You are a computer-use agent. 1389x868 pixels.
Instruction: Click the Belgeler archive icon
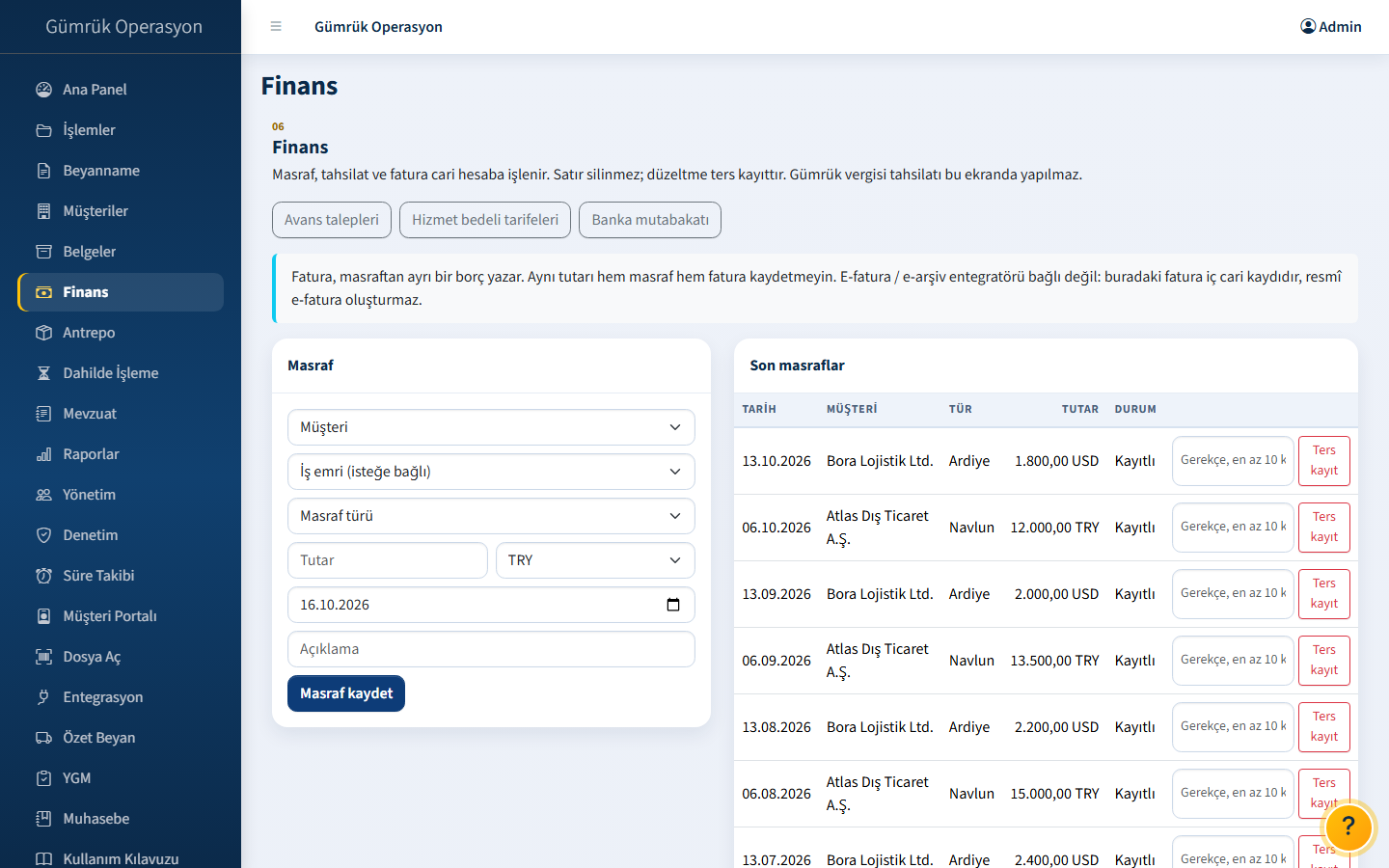tap(43, 252)
